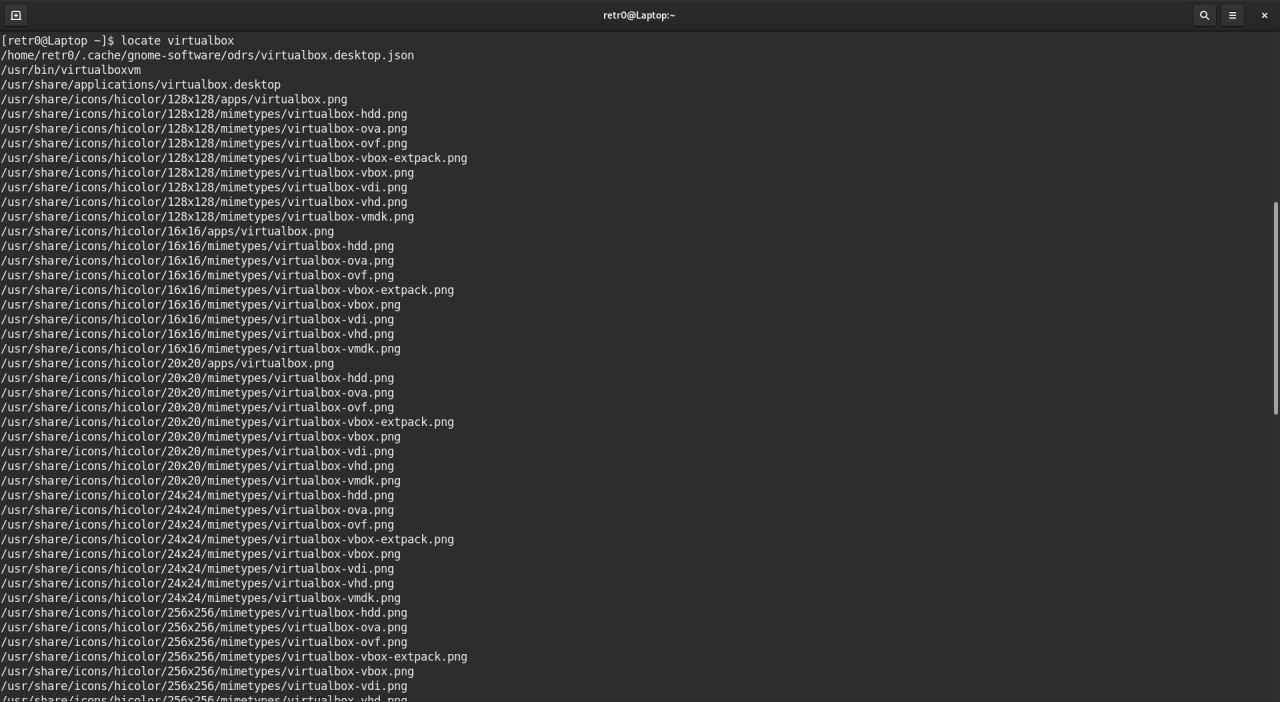Select 24x24 virtualbox-ova.png line

tap(197, 510)
